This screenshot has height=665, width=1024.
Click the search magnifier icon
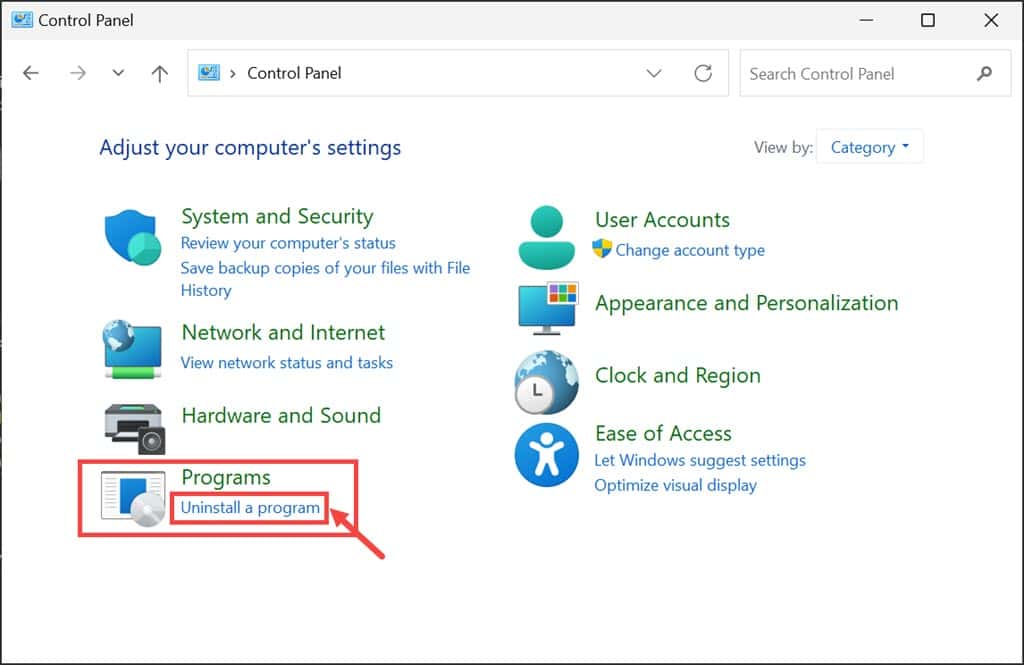click(984, 74)
